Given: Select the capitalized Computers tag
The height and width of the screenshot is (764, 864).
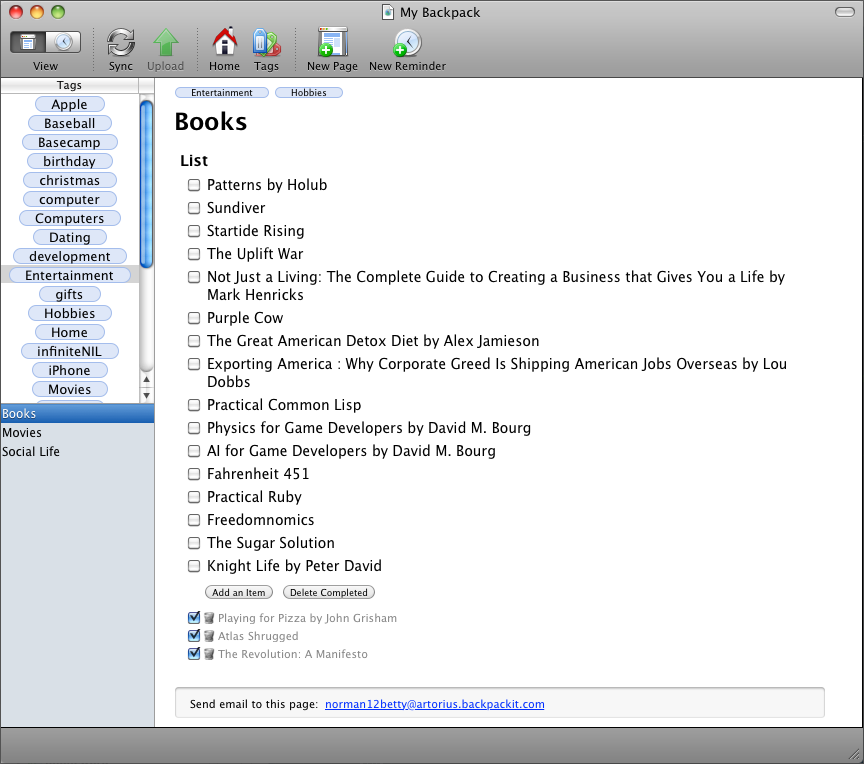Looking at the screenshot, I should tap(69, 219).
